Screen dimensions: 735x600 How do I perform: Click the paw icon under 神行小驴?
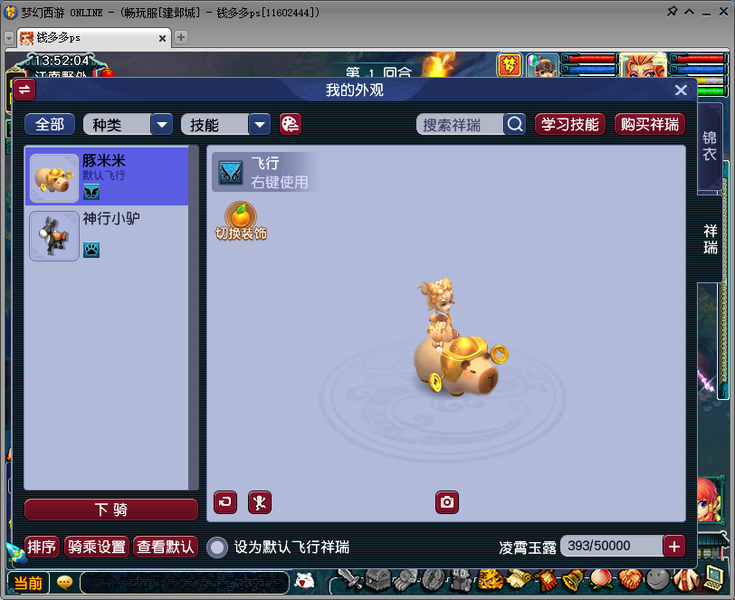coord(91,250)
